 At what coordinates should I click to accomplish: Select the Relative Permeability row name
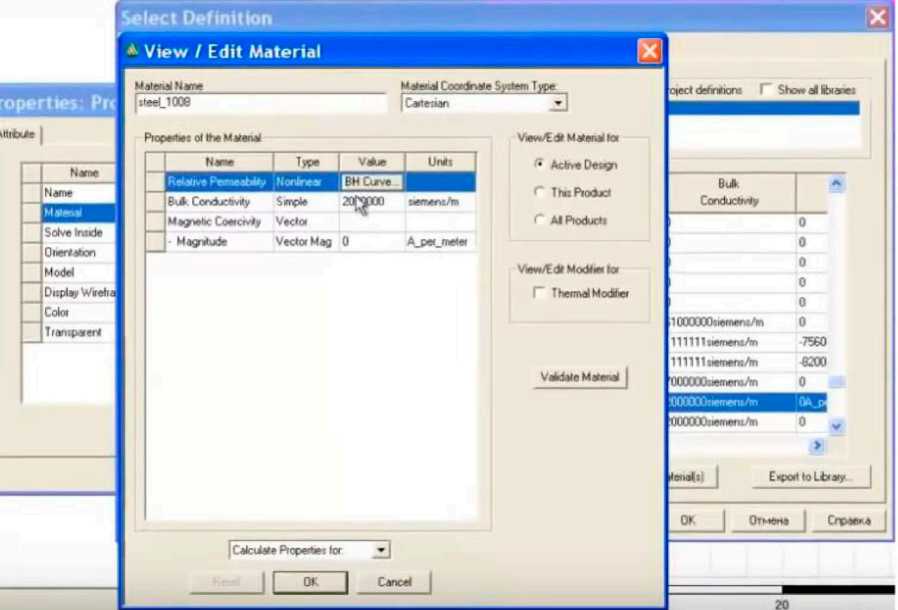point(219,182)
